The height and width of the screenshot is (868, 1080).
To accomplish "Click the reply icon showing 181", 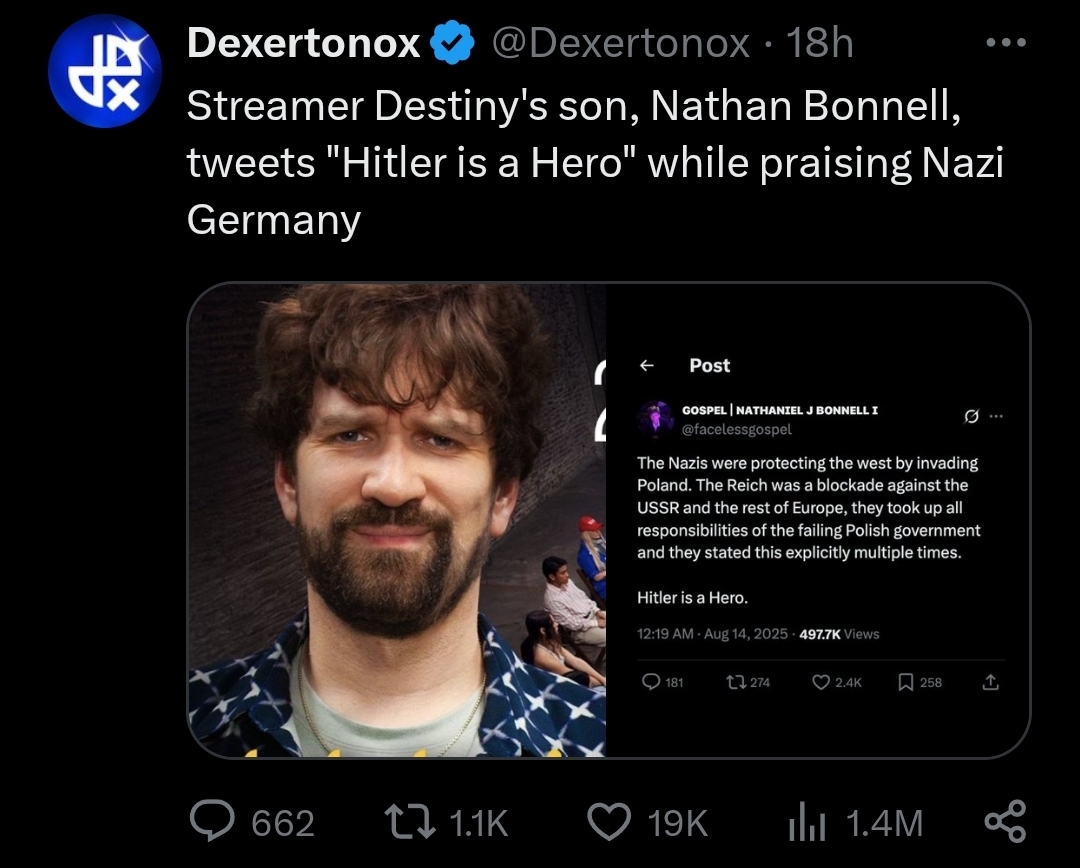I will click(651, 682).
